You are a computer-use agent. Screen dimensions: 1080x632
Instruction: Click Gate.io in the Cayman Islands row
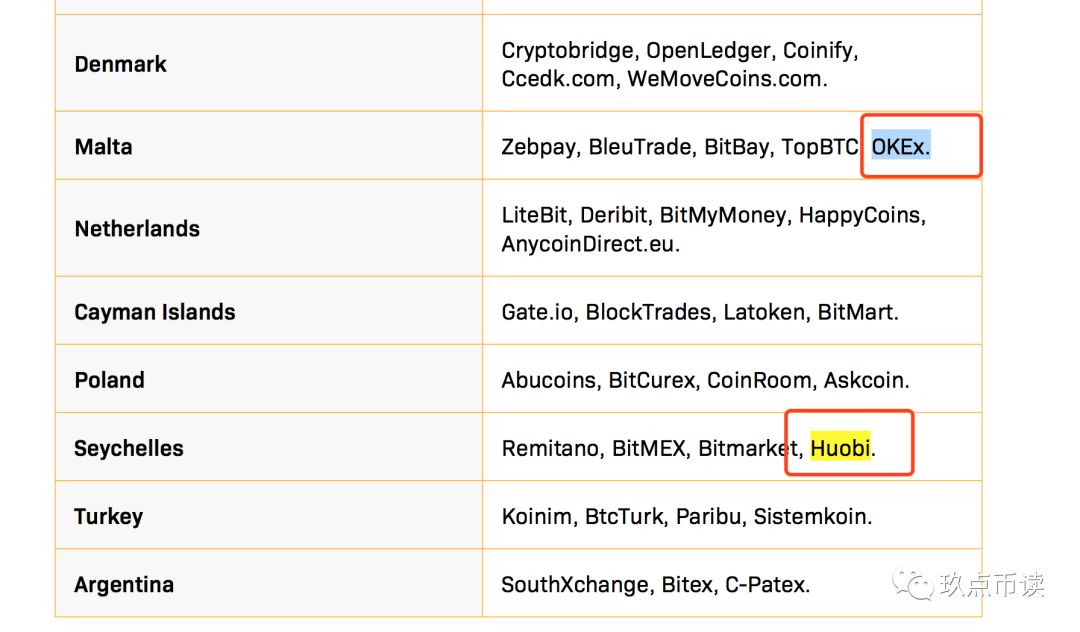[537, 312]
